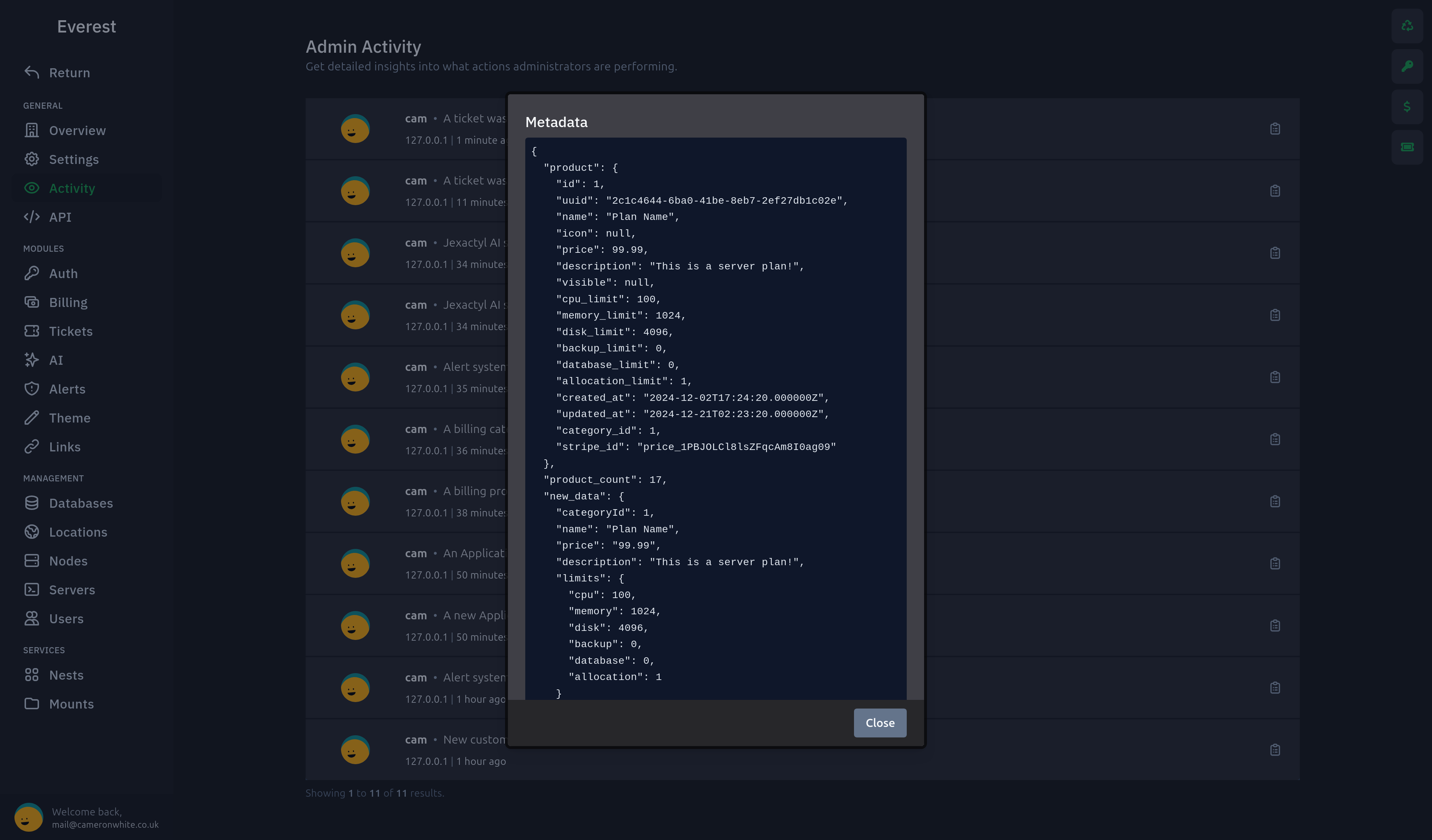Screen dimensions: 1432x840
Task: Go to Tickets in the sidebar
Action: (x=70, y=331)
